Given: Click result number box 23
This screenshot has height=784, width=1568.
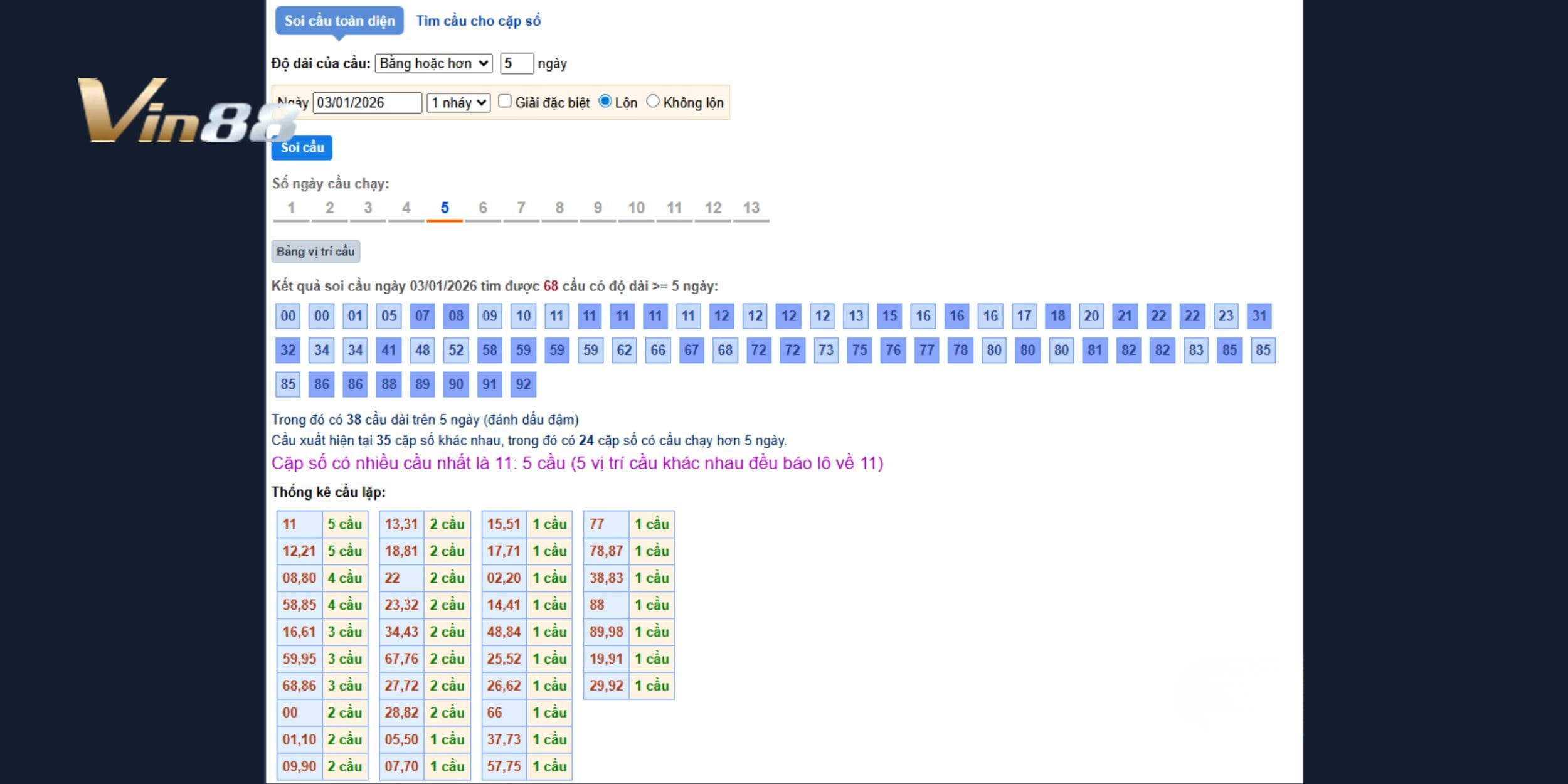Looking at the screenshot, I should 1226,316.
